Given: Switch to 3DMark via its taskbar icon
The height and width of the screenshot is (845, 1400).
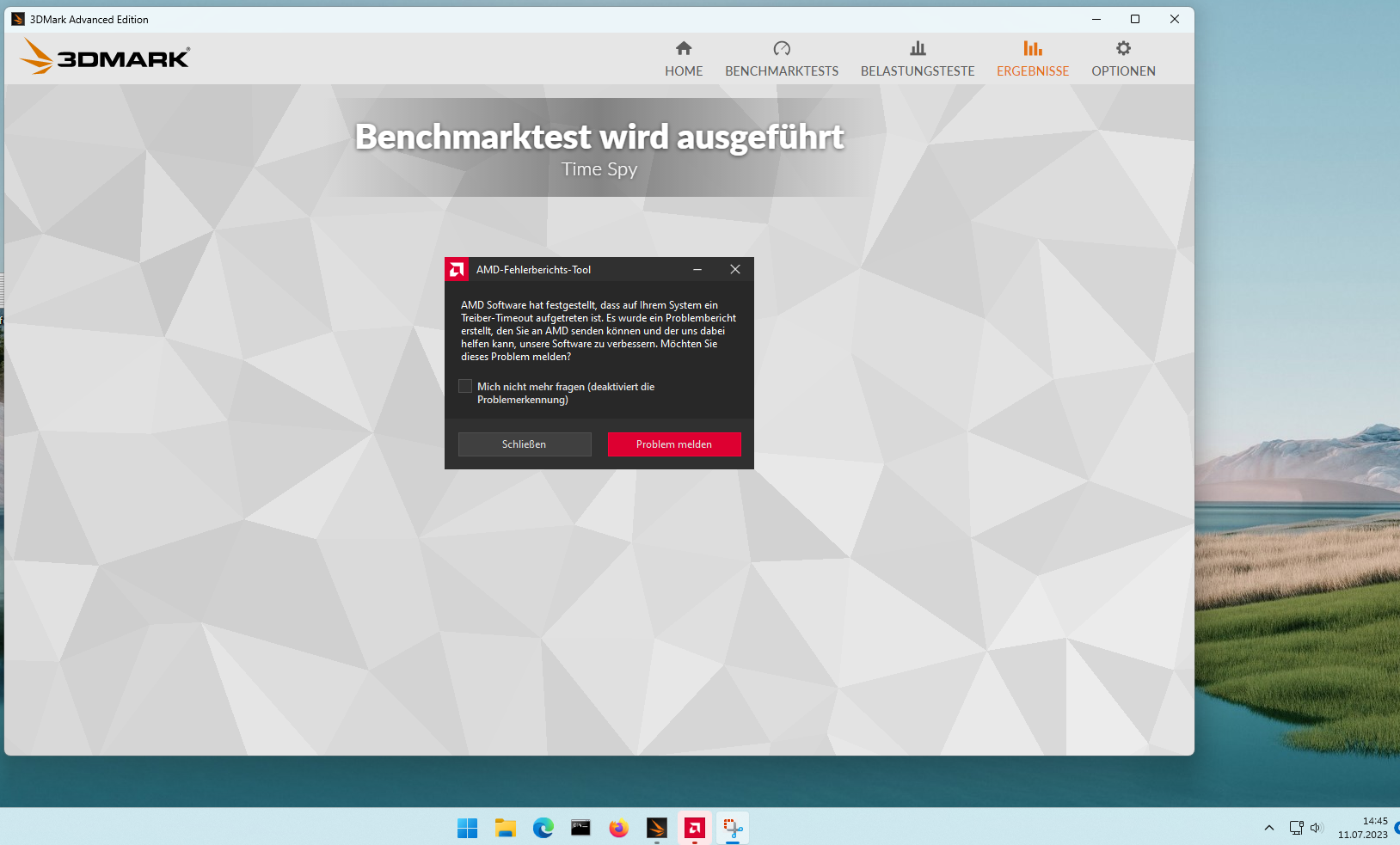Looking at the screenshot, I should point(657,828).
